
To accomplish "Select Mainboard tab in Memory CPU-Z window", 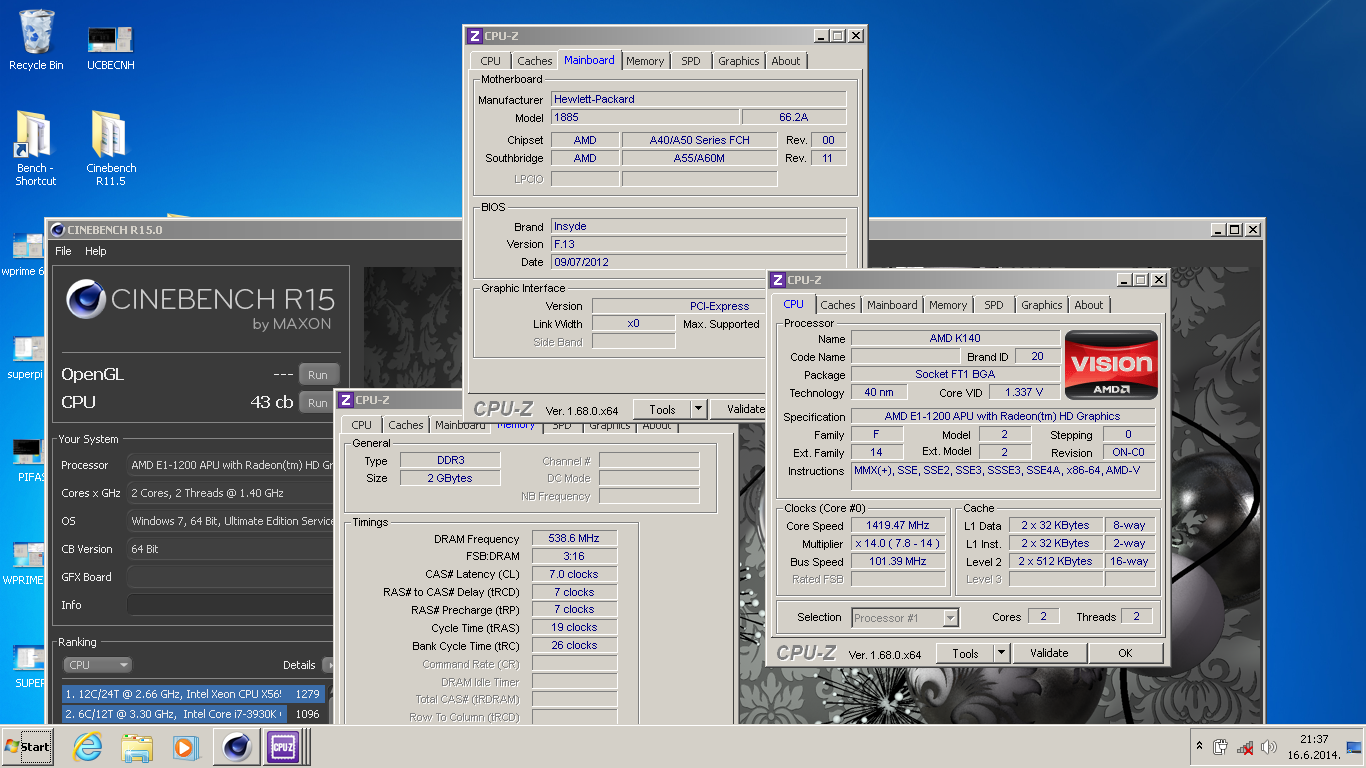I will 460,425.
